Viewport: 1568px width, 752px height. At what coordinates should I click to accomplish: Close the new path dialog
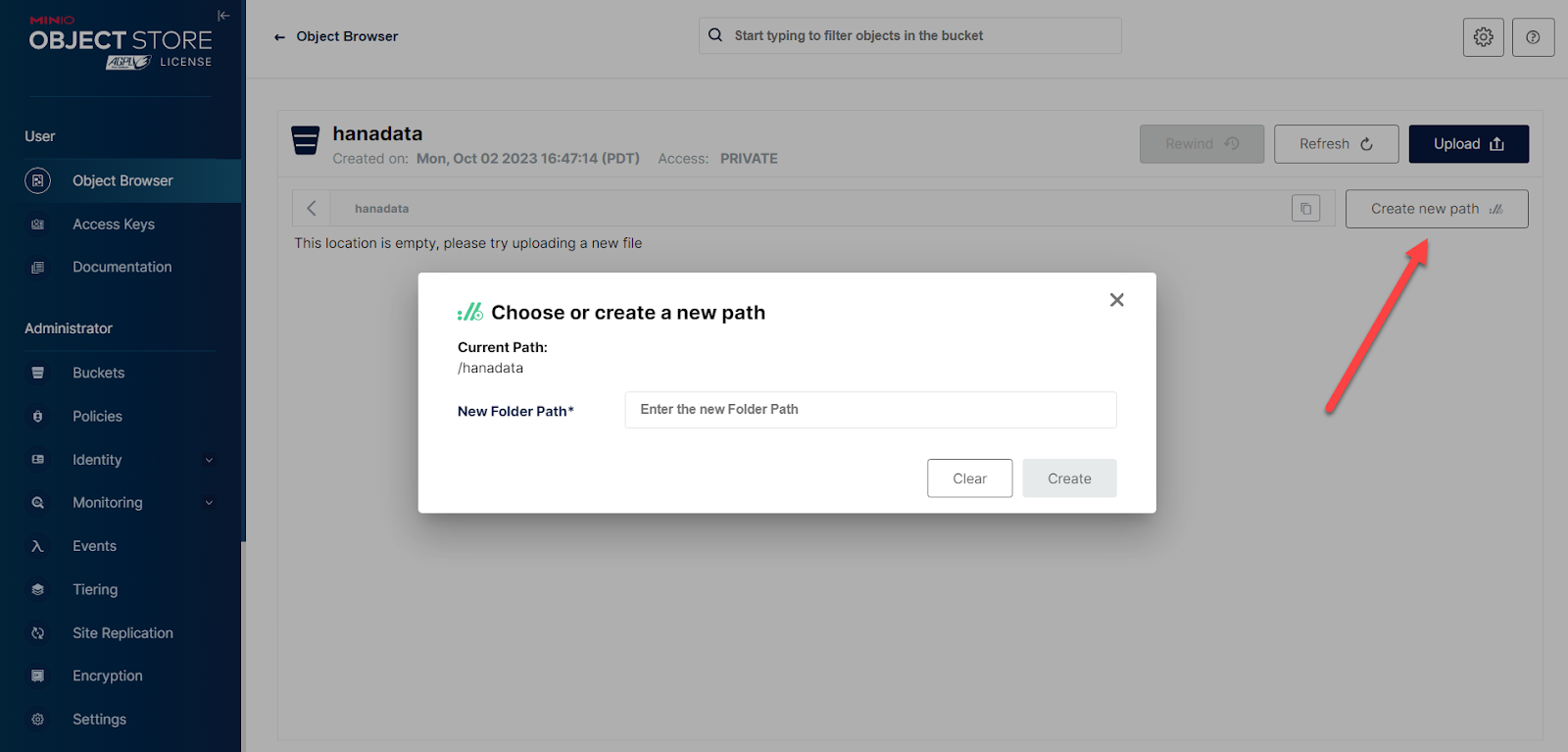(x=1116, y=300)
